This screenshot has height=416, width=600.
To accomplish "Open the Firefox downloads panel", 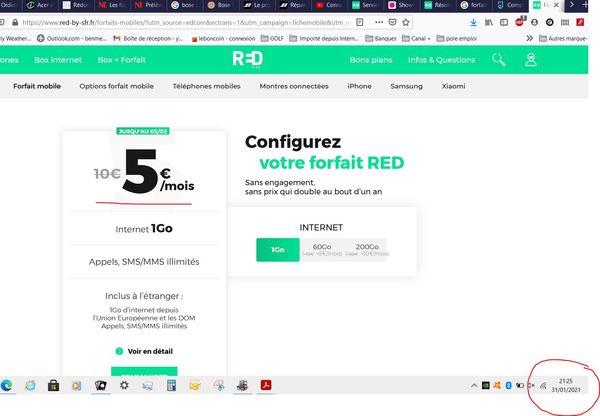I will (x=473, y=23).
